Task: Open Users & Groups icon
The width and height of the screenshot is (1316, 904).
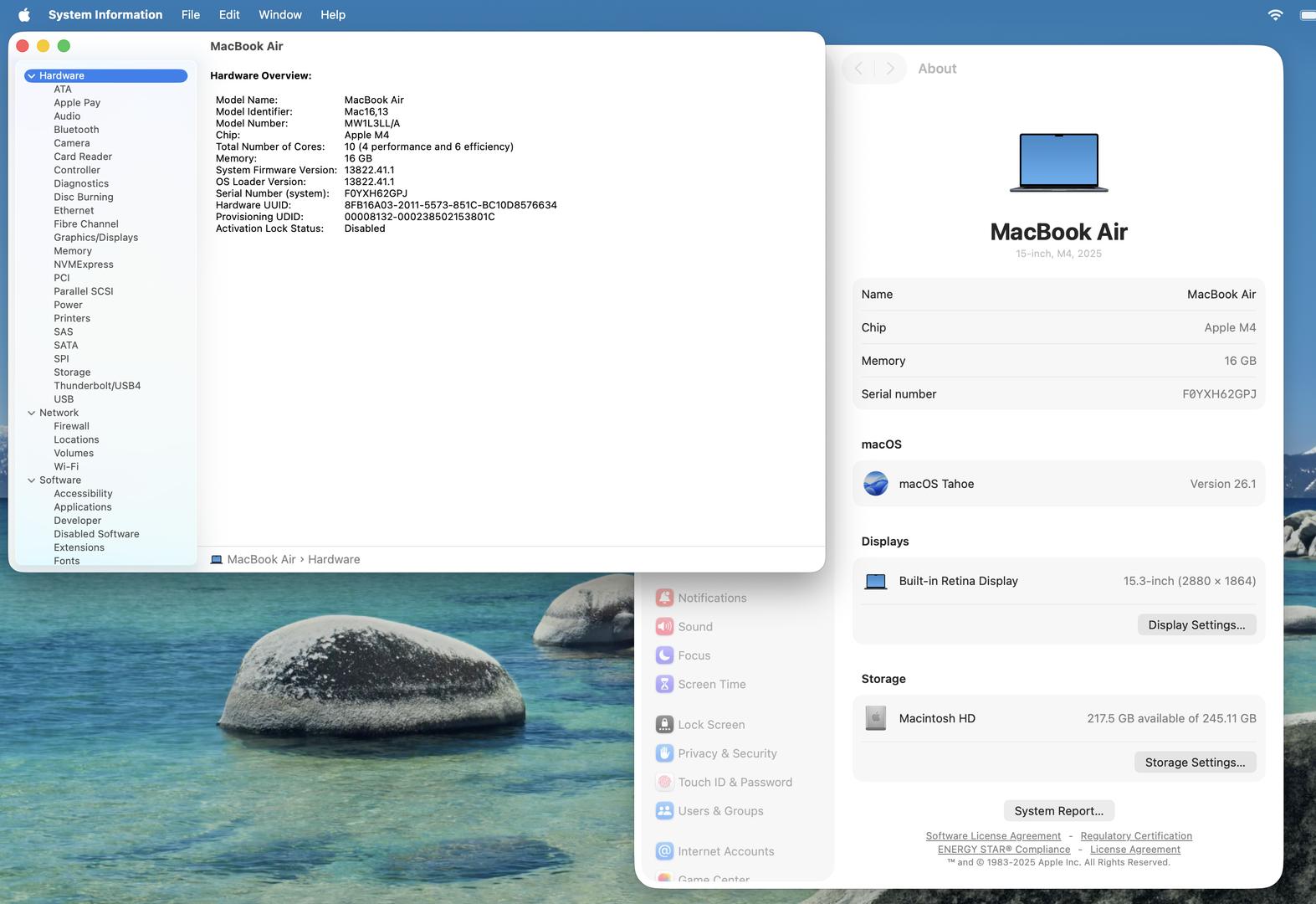Action: coord(664,811)
